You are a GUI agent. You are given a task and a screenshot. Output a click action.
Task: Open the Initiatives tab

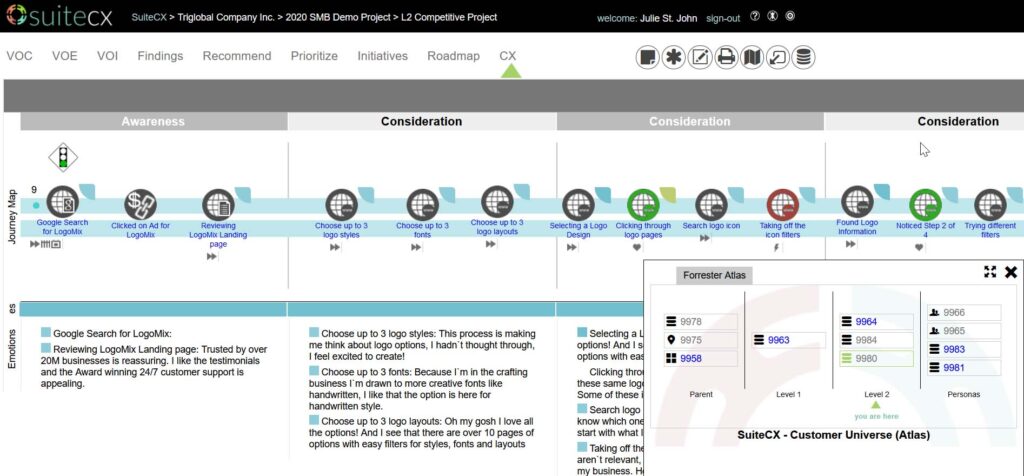pyautogui.click(x=382, y=56)
